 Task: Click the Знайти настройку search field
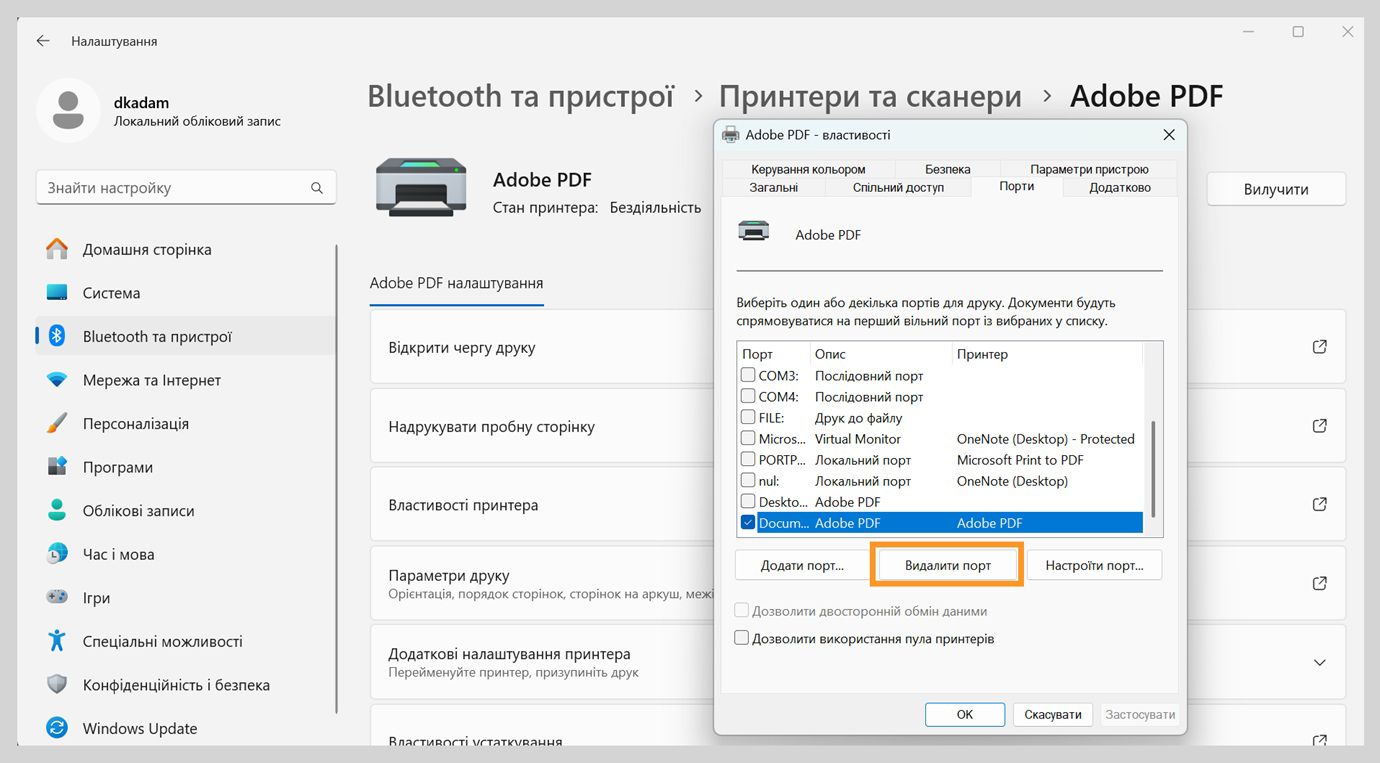[x=185, y=187]
